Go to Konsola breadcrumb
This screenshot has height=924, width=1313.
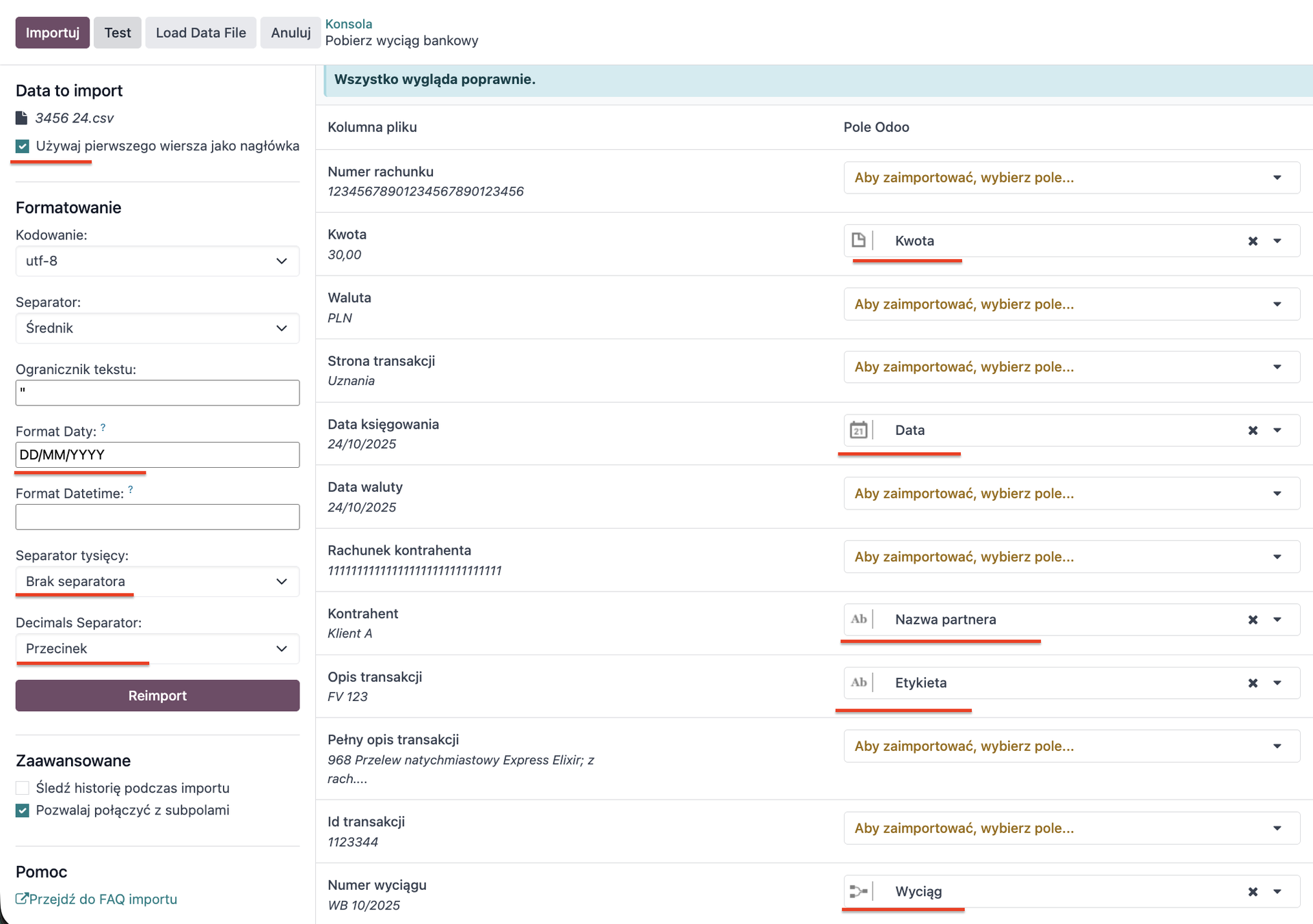(348, 24)
